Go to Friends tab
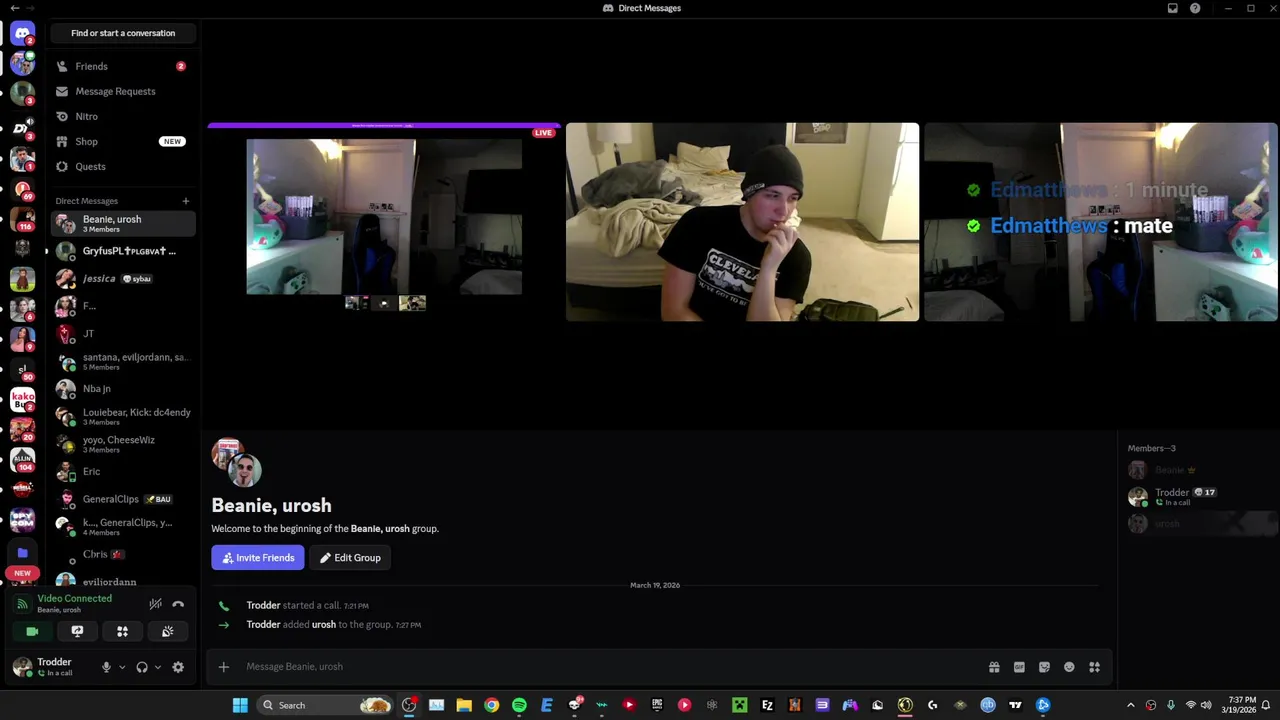This screenshot has width=1280, height=720. pos(123,66)
